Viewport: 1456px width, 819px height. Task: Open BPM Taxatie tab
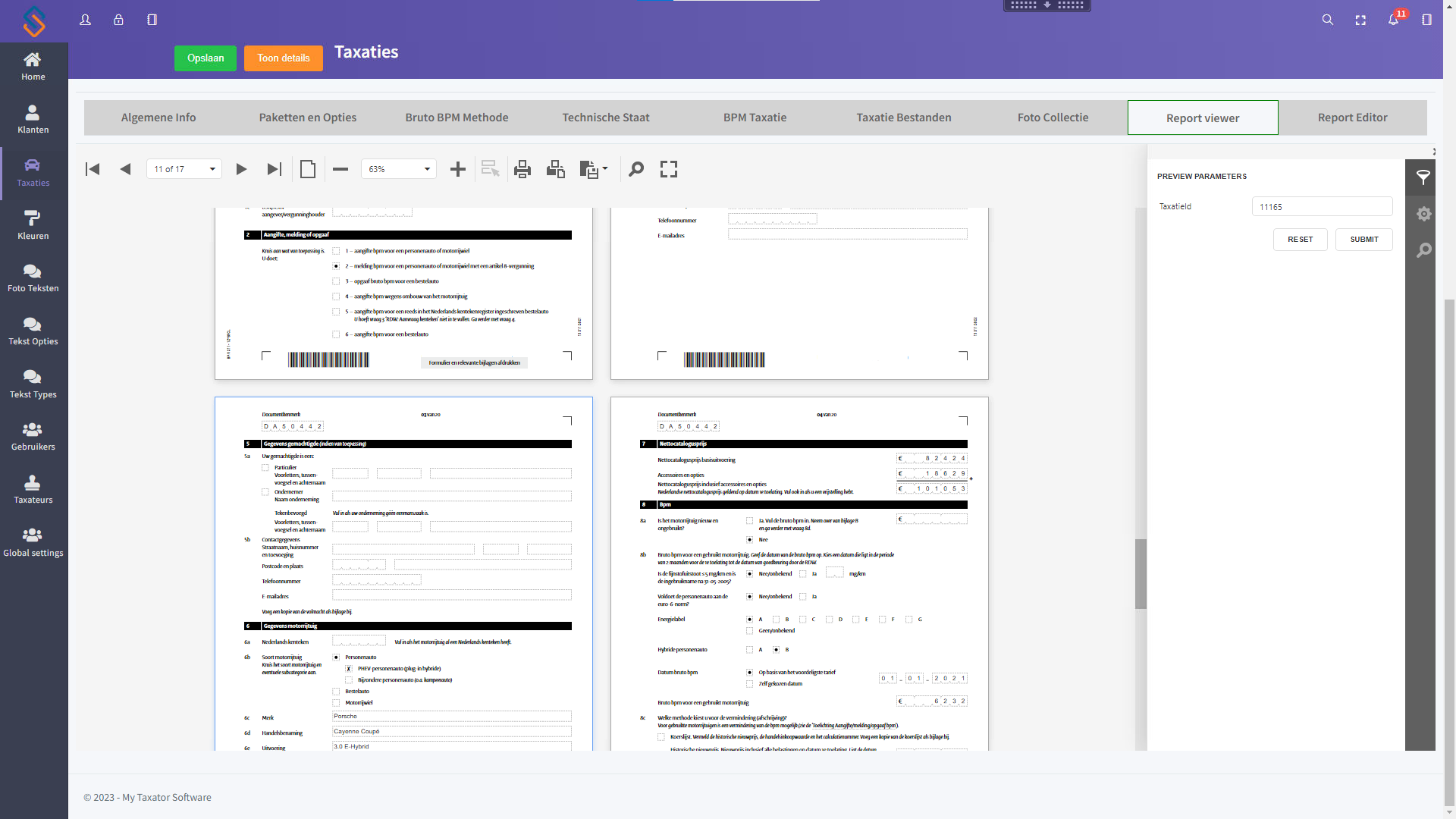point(755,118)
